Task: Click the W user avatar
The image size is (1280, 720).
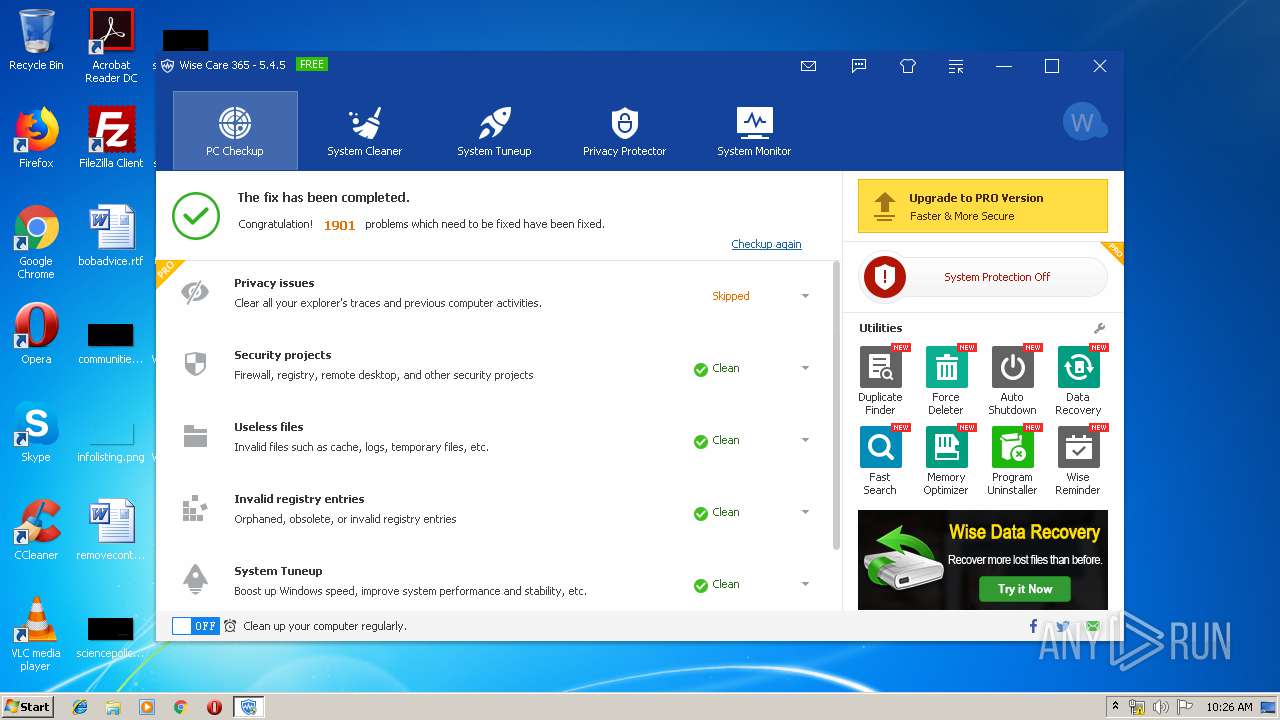Action: click(x=1083, y=122)
